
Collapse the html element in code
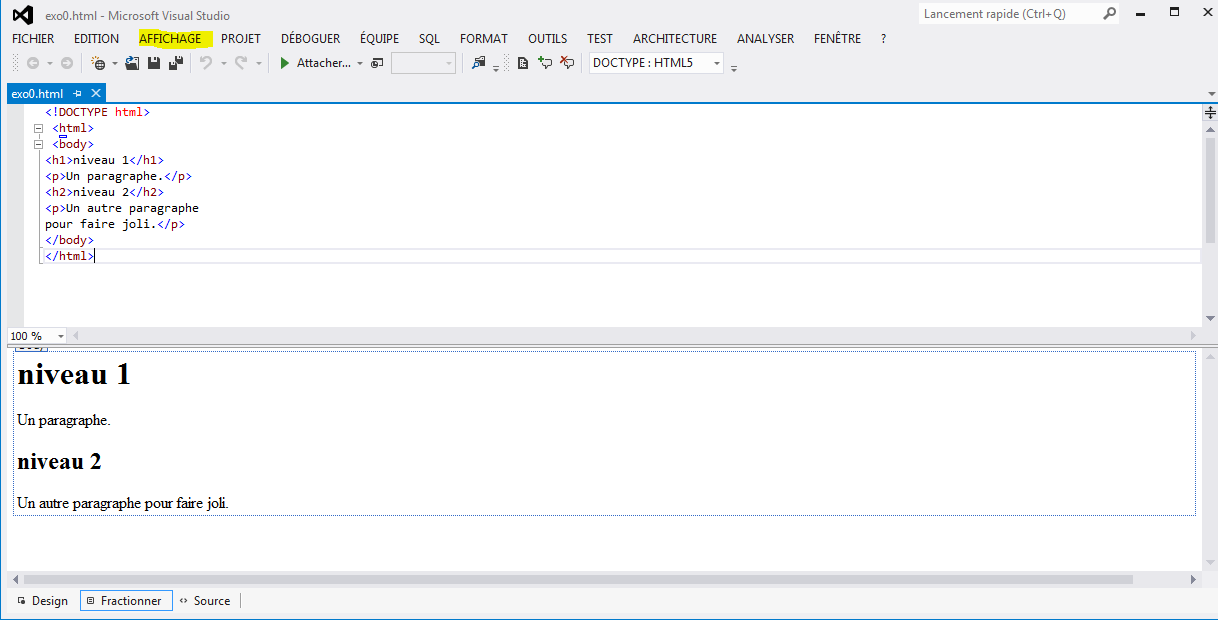tap(39, 128)
